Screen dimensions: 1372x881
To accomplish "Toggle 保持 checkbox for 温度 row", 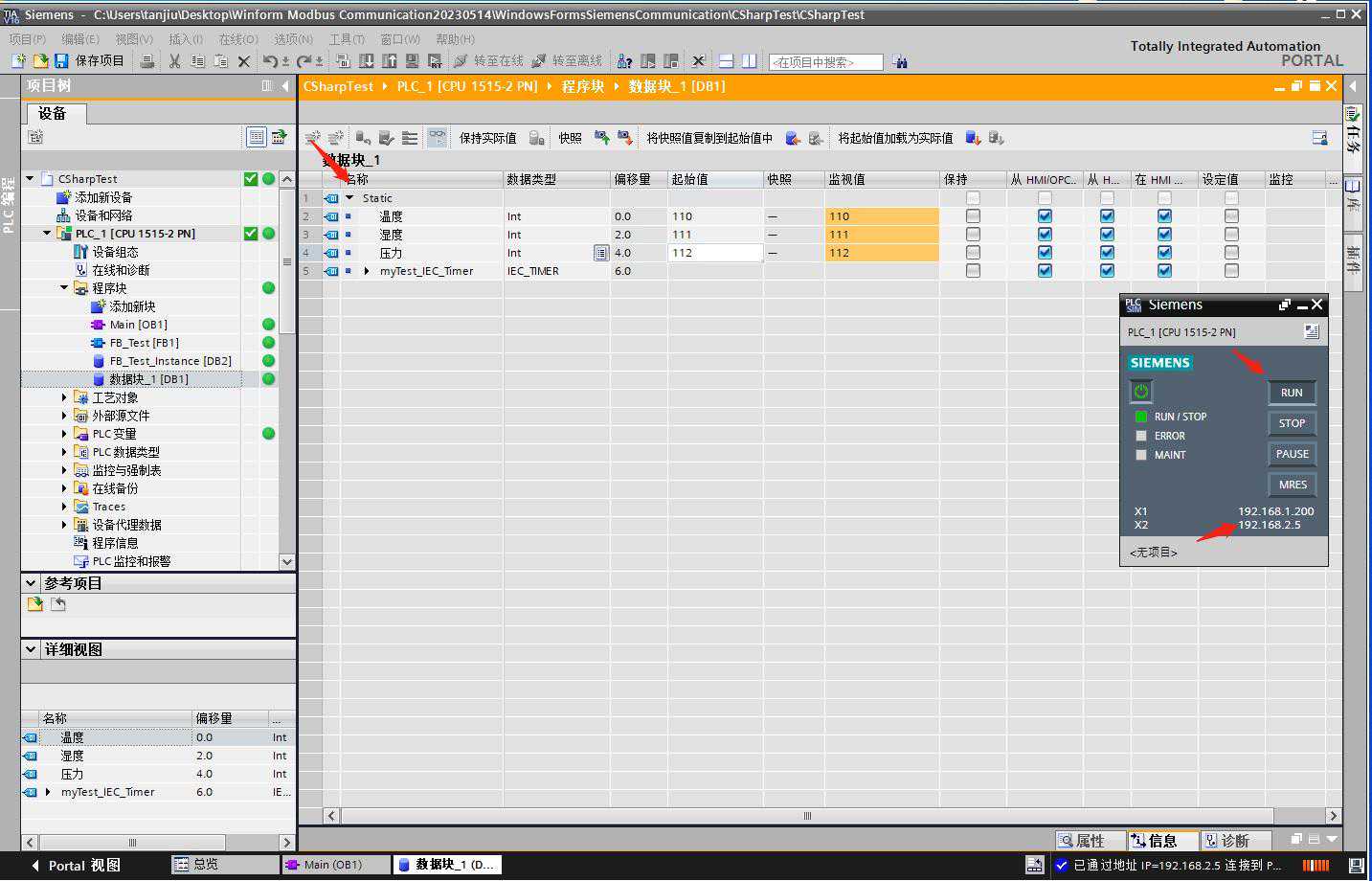I will [973, 216].
